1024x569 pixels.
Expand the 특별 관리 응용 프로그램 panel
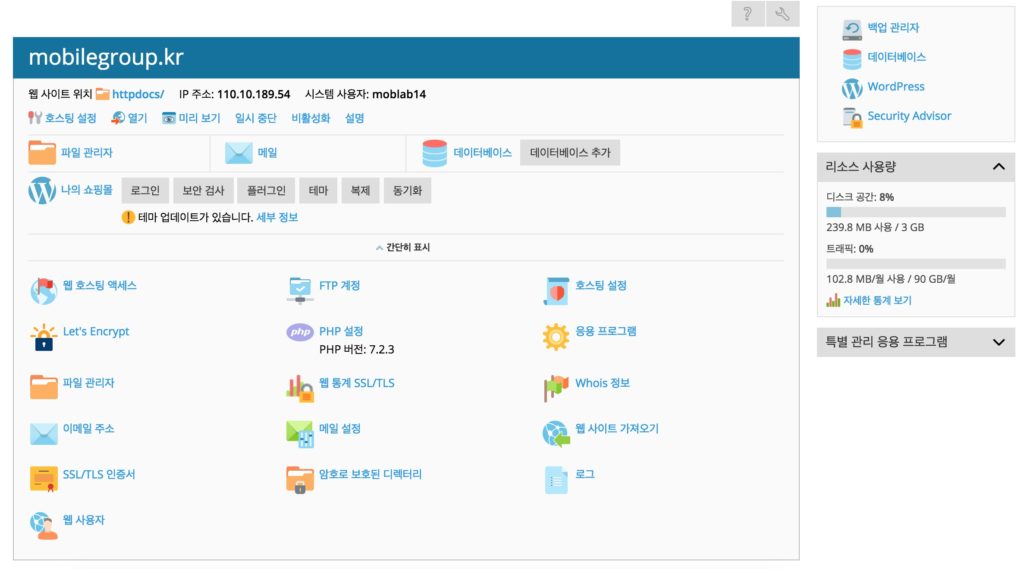tap(916, 342)
